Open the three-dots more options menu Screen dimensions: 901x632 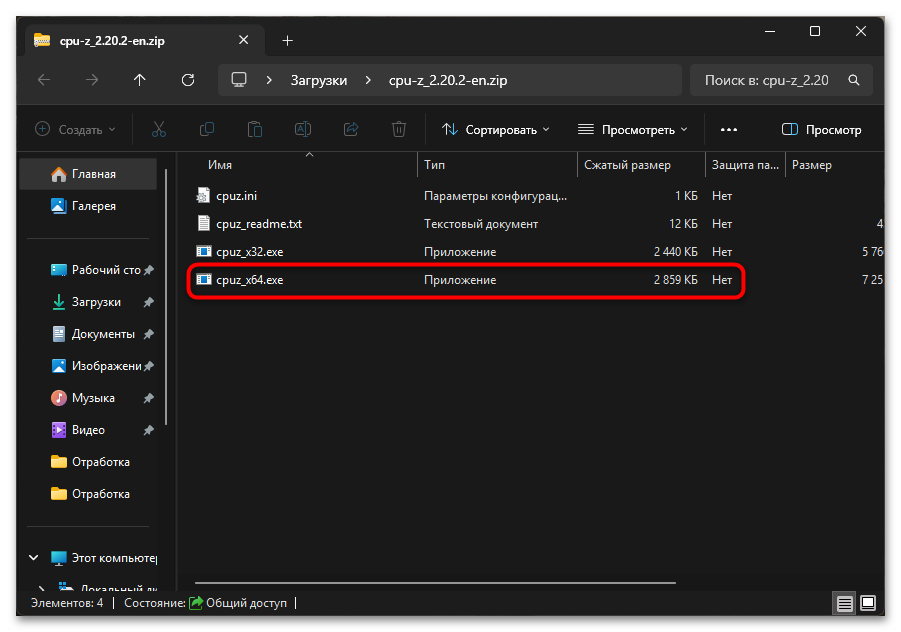coord(729,129)
